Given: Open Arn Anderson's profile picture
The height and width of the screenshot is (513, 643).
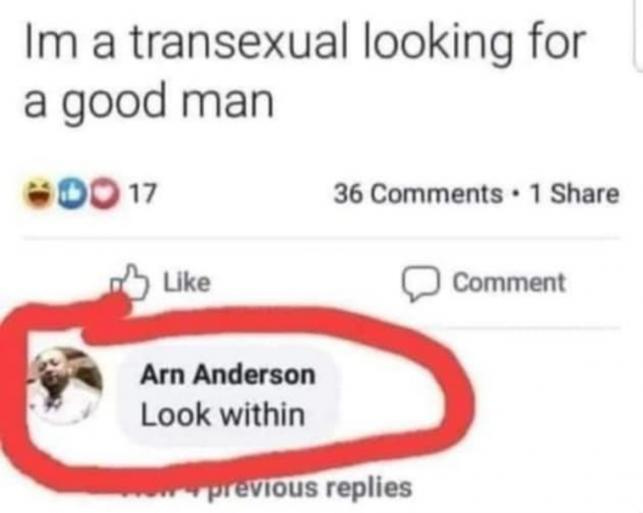Looking at the screenshot, I should pyautogui.click(x=65, y=385).
